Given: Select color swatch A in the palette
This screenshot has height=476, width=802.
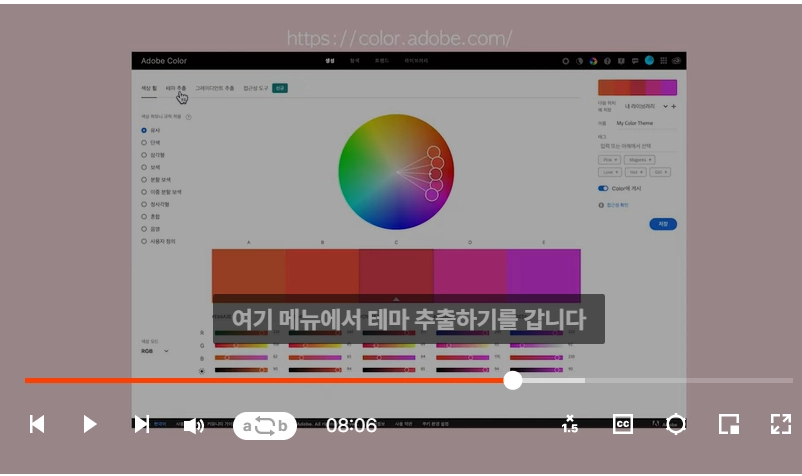Looking at the screenshot, I should 249,275.
